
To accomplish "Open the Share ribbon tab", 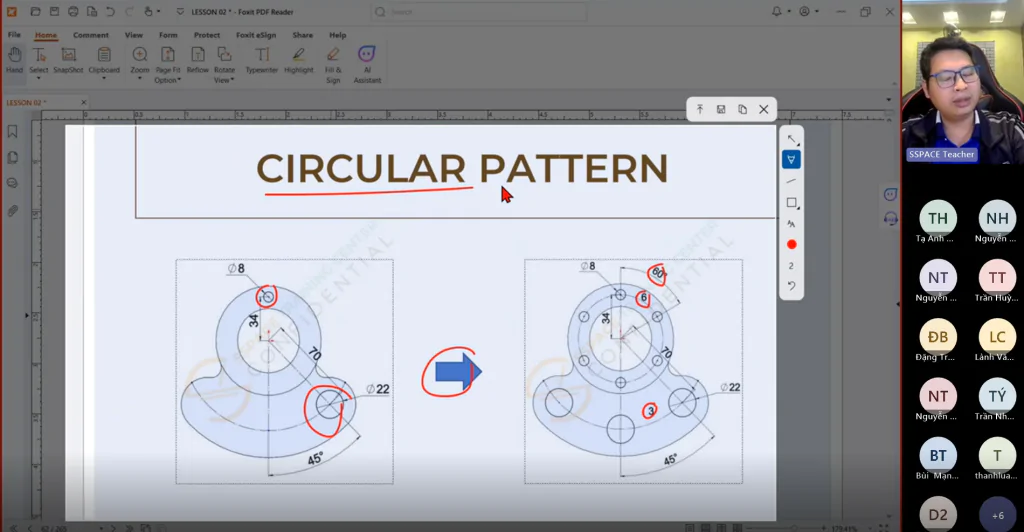I will pos(302,35).
